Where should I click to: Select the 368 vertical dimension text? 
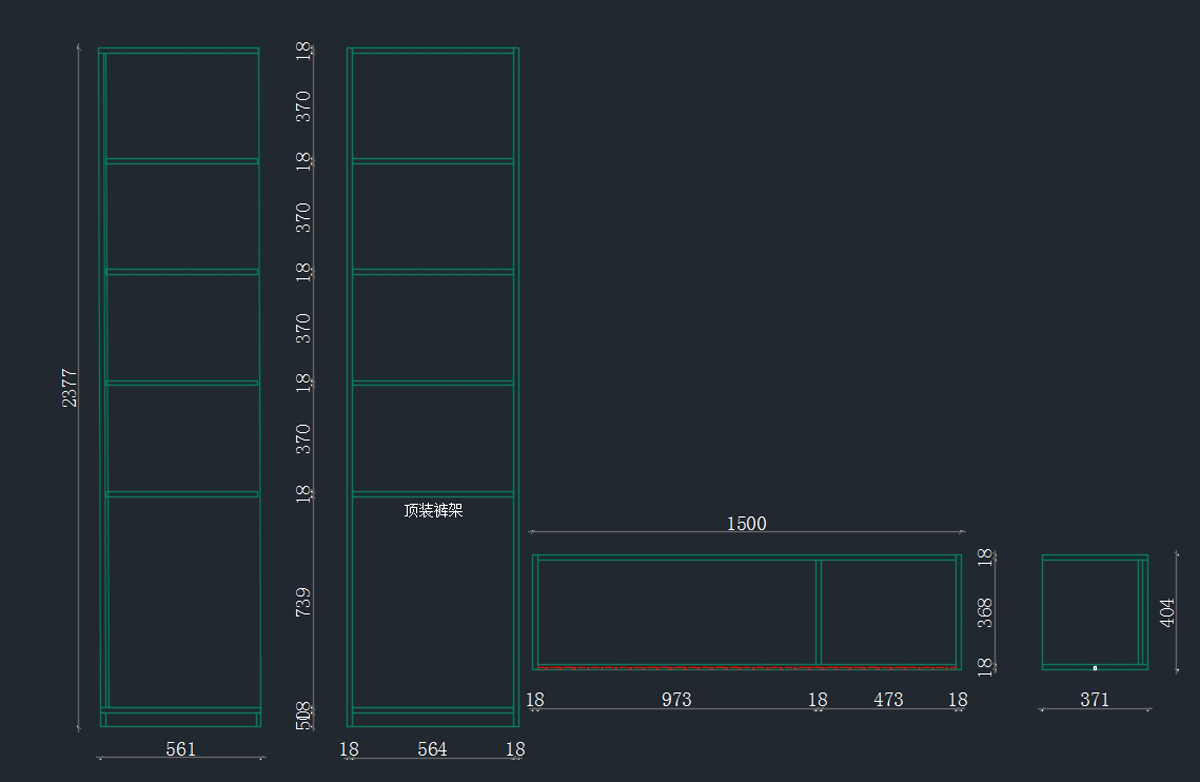tap(985, 613)
